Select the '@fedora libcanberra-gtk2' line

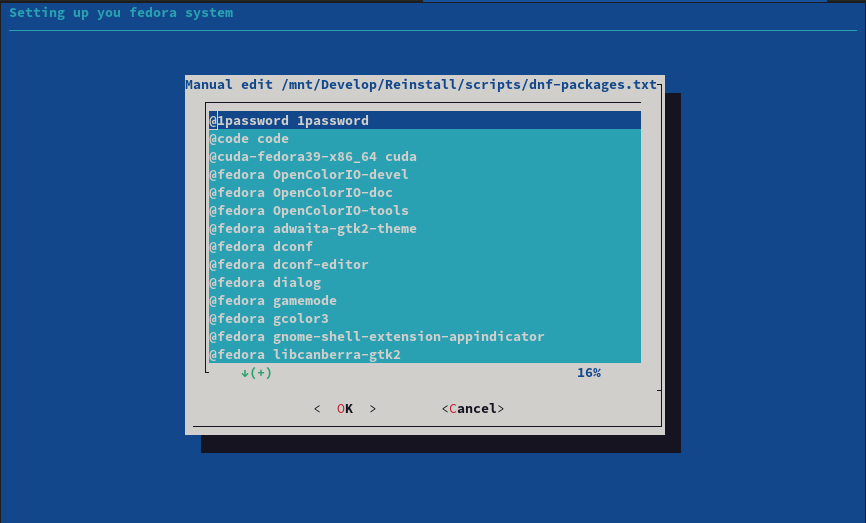(x=425, y=355)
